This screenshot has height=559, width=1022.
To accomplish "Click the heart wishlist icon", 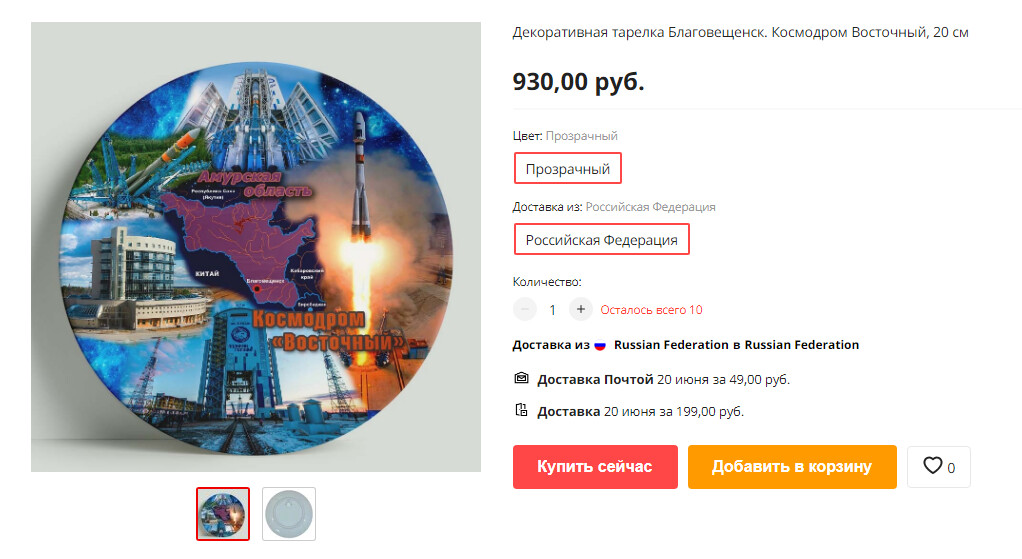I will [x=933, y=465].
